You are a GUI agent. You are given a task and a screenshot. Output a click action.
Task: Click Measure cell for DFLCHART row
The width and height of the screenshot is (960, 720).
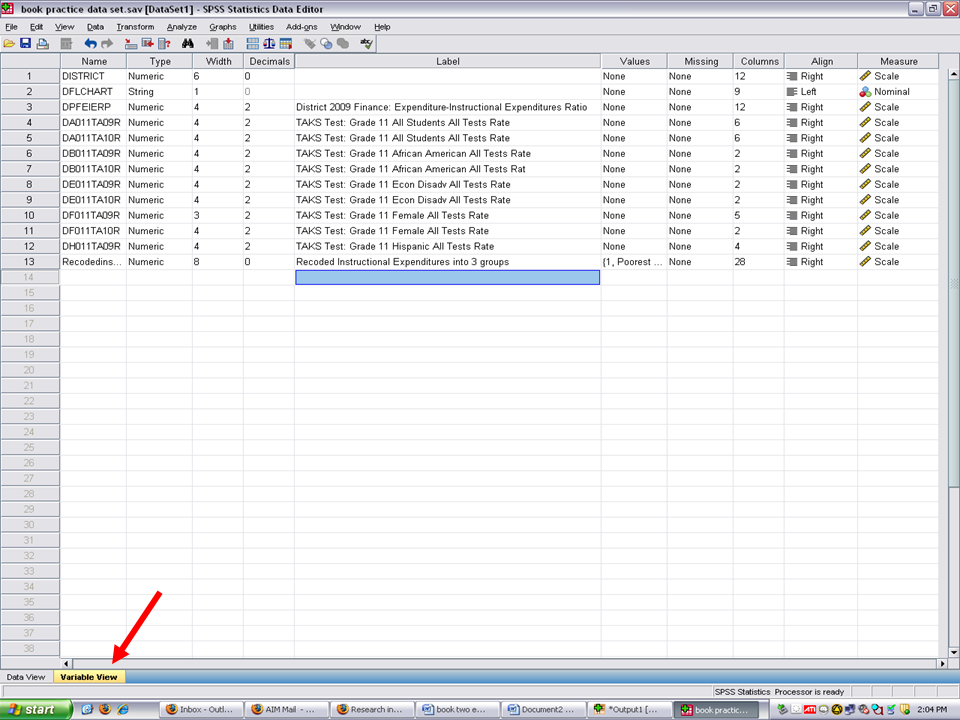(x=898, y=92)
